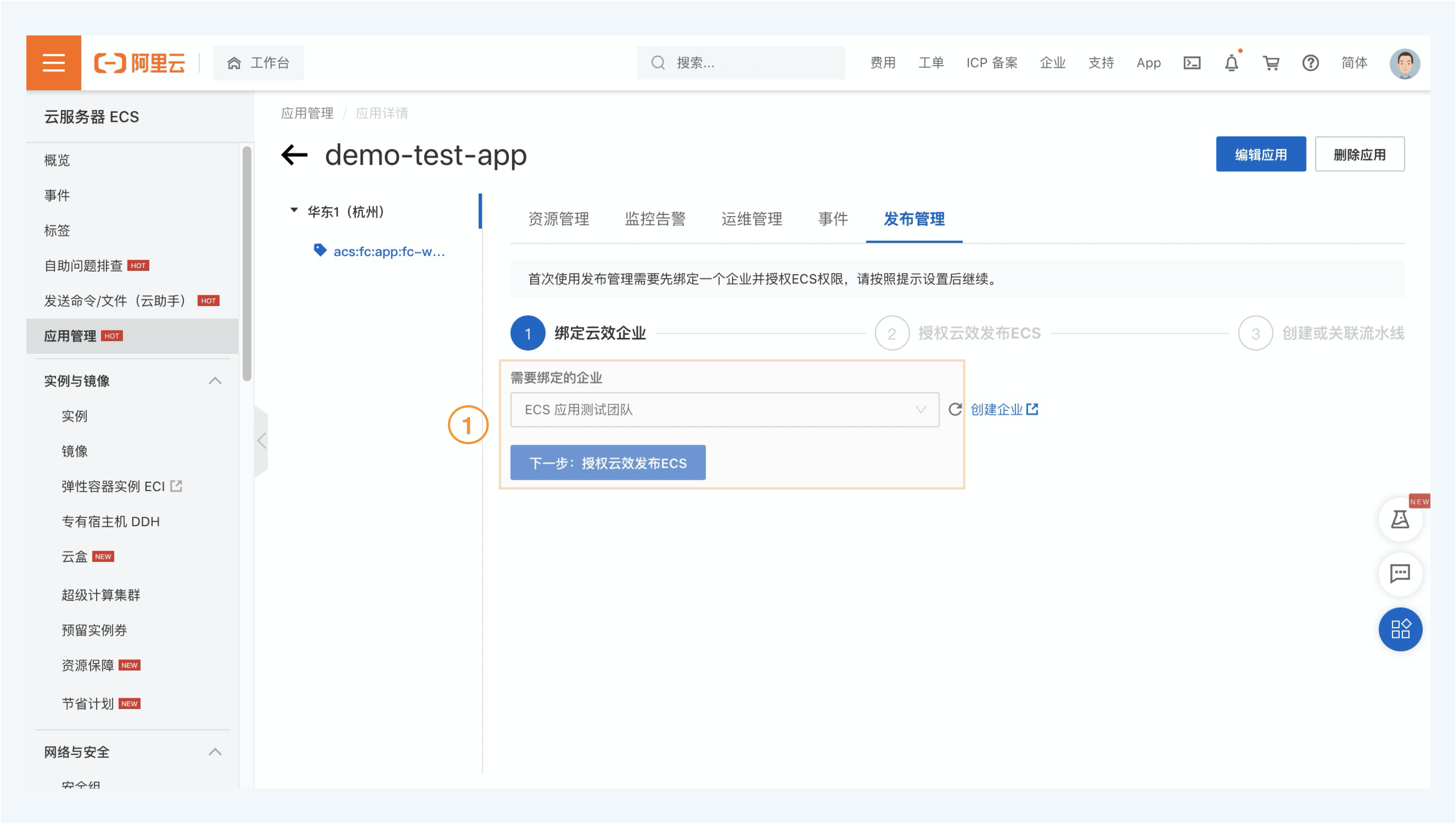Viewport: 1456px width, 824px height.
Task: Open the 支持 menu
Action: click(x=1101, y=63)
